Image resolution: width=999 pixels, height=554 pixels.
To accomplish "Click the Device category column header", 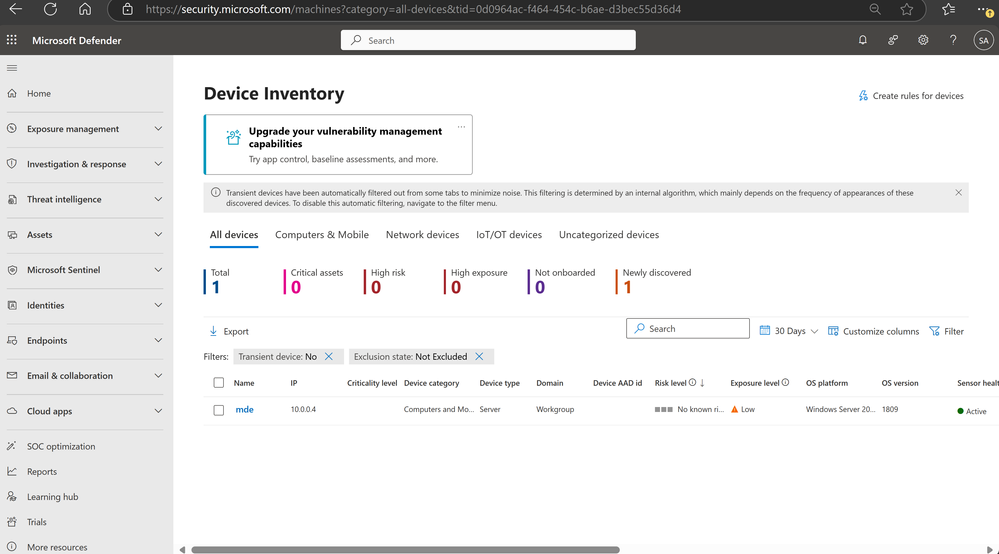I will pos(431,383).
